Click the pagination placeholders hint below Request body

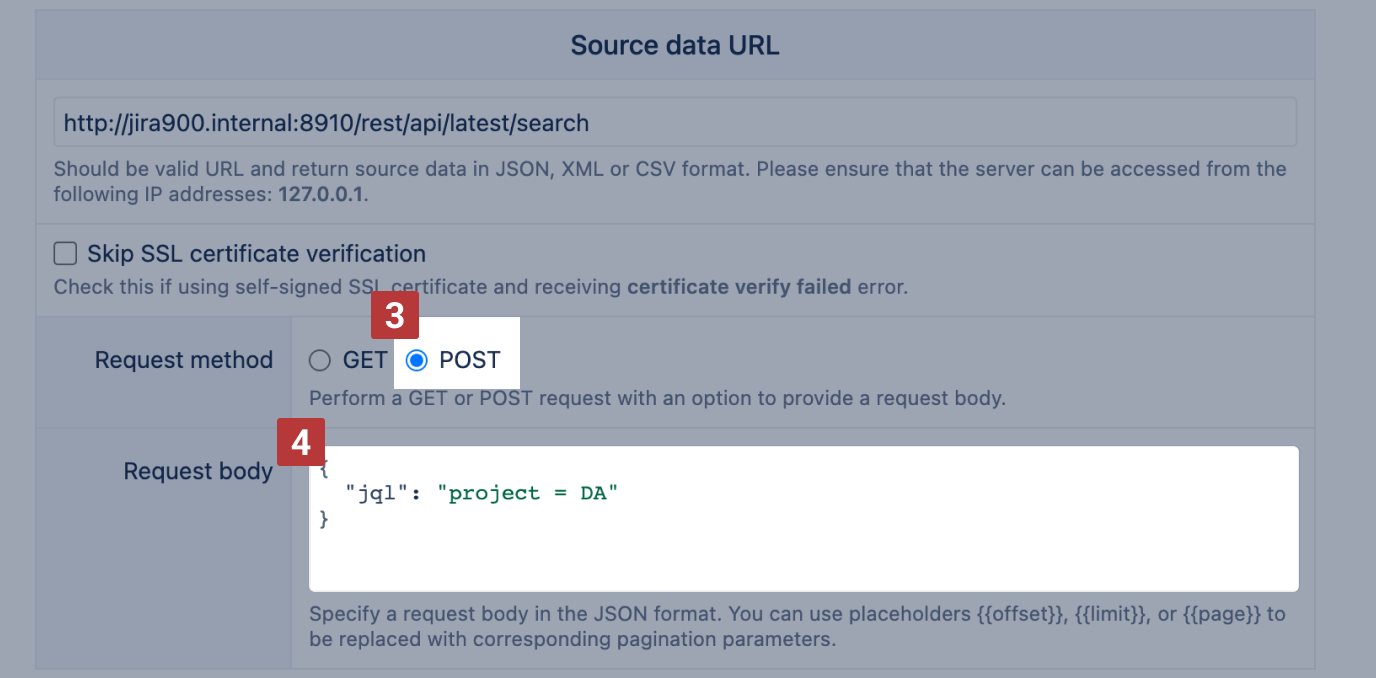point(796,626)
